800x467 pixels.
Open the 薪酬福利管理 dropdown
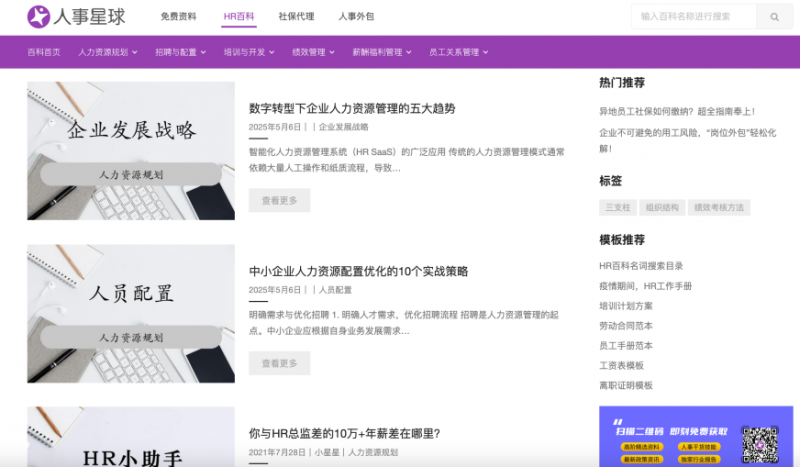(381, 52)
